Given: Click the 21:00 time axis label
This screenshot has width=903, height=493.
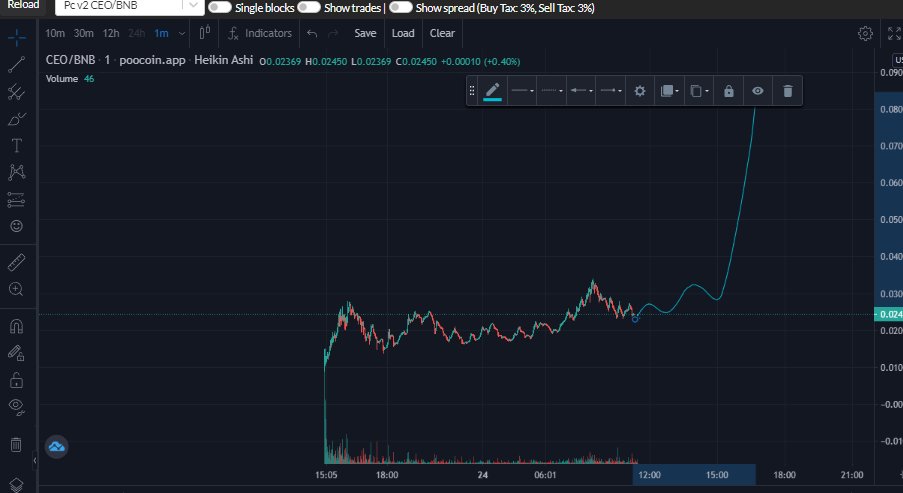Looking at the screenshot, I should pyautogui.click(x=852, y=475).
